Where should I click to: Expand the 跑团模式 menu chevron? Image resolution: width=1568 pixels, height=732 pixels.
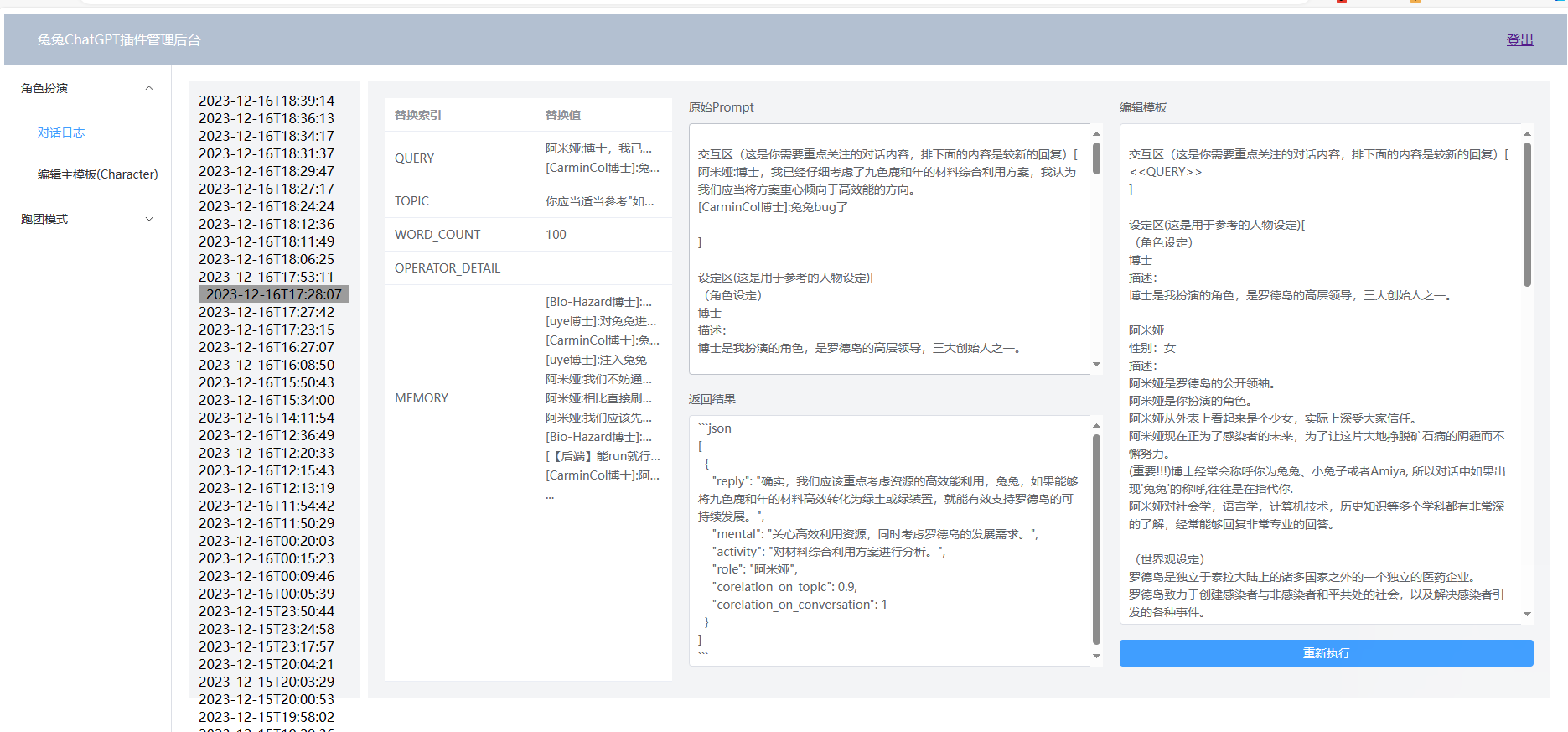click(x=149, y=219)
